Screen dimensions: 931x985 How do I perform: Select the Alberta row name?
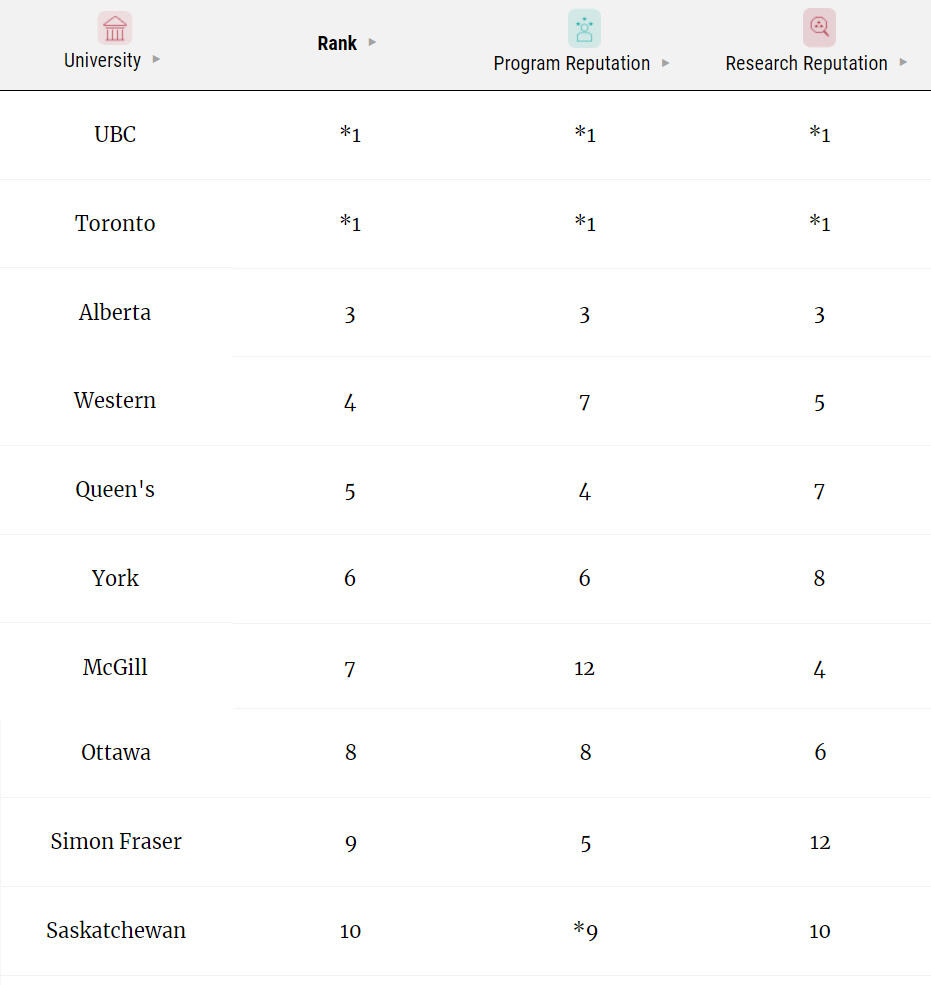point(115,312)
